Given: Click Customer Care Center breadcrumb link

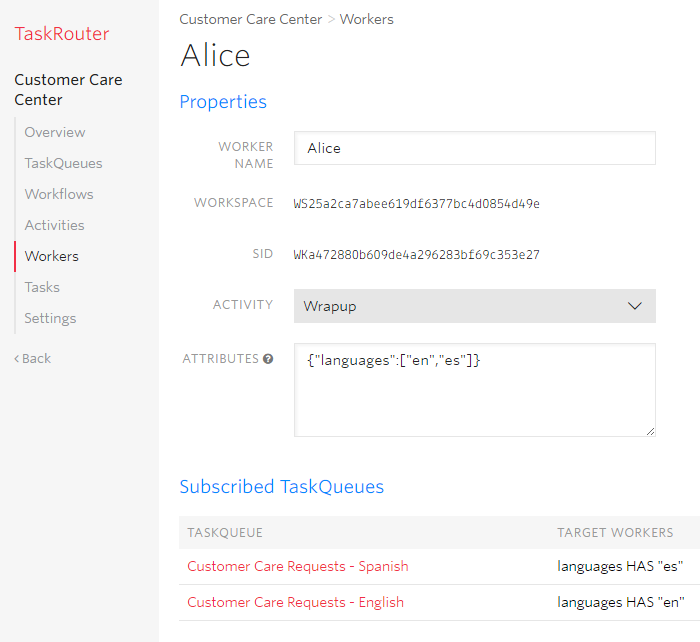Looking at the screenshot, I should coord(250,19).
